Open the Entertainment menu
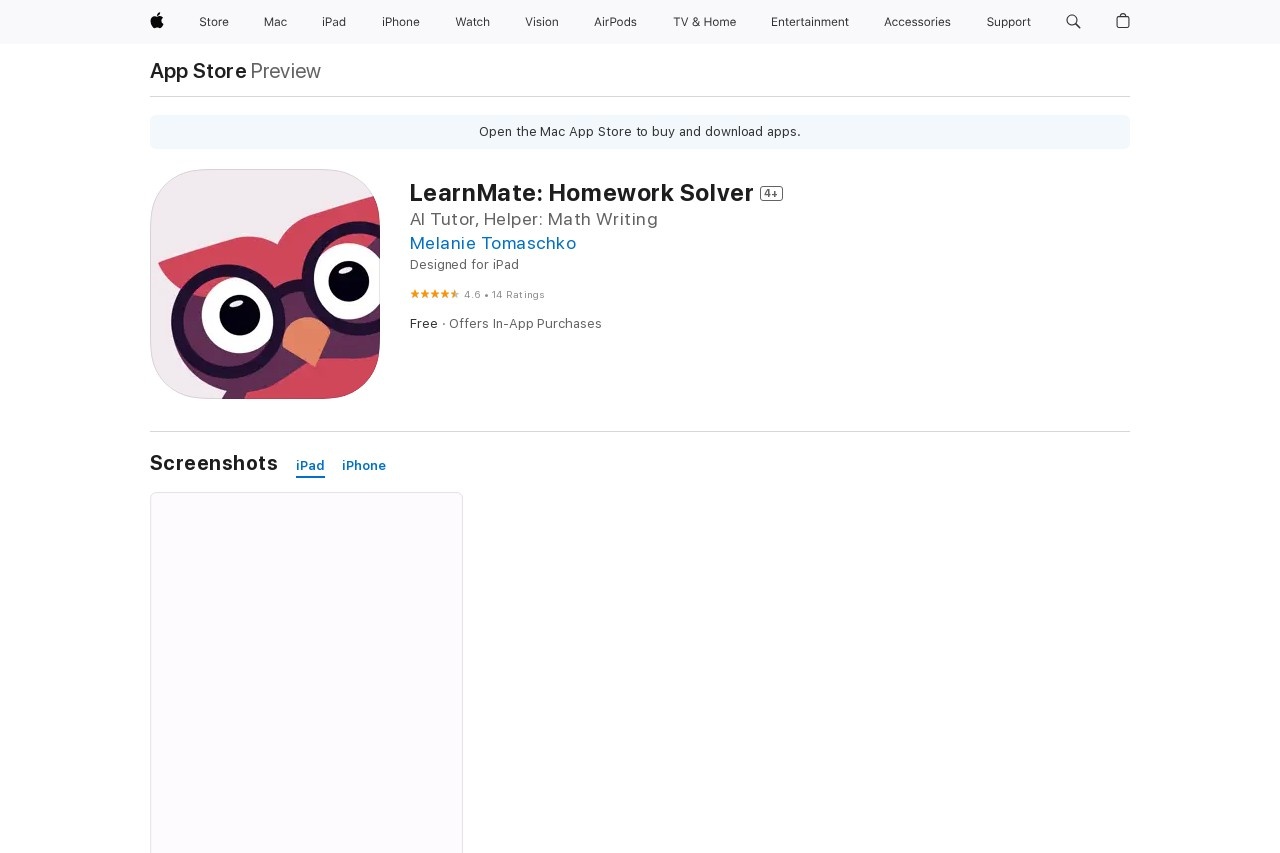The width and height of the screenshot is (1280, 853). [810, 22]
